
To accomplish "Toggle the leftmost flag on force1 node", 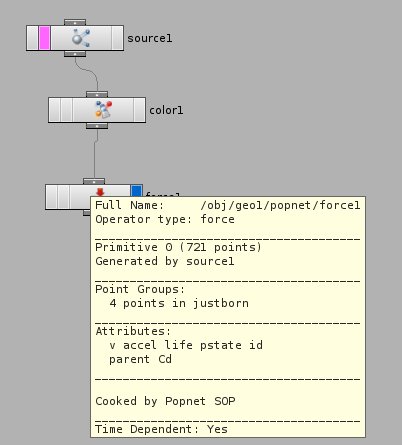I will pos(52,197).
